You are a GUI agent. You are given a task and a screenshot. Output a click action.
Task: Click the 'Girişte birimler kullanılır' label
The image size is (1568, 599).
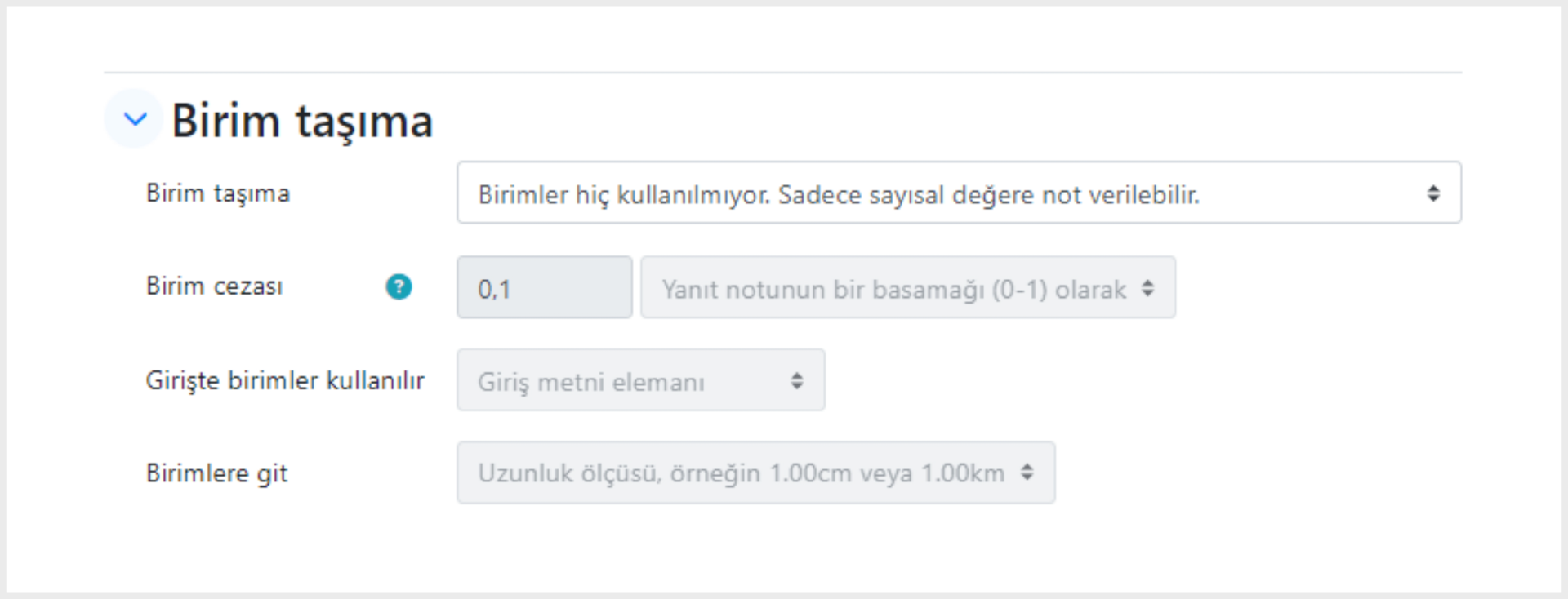286,381
